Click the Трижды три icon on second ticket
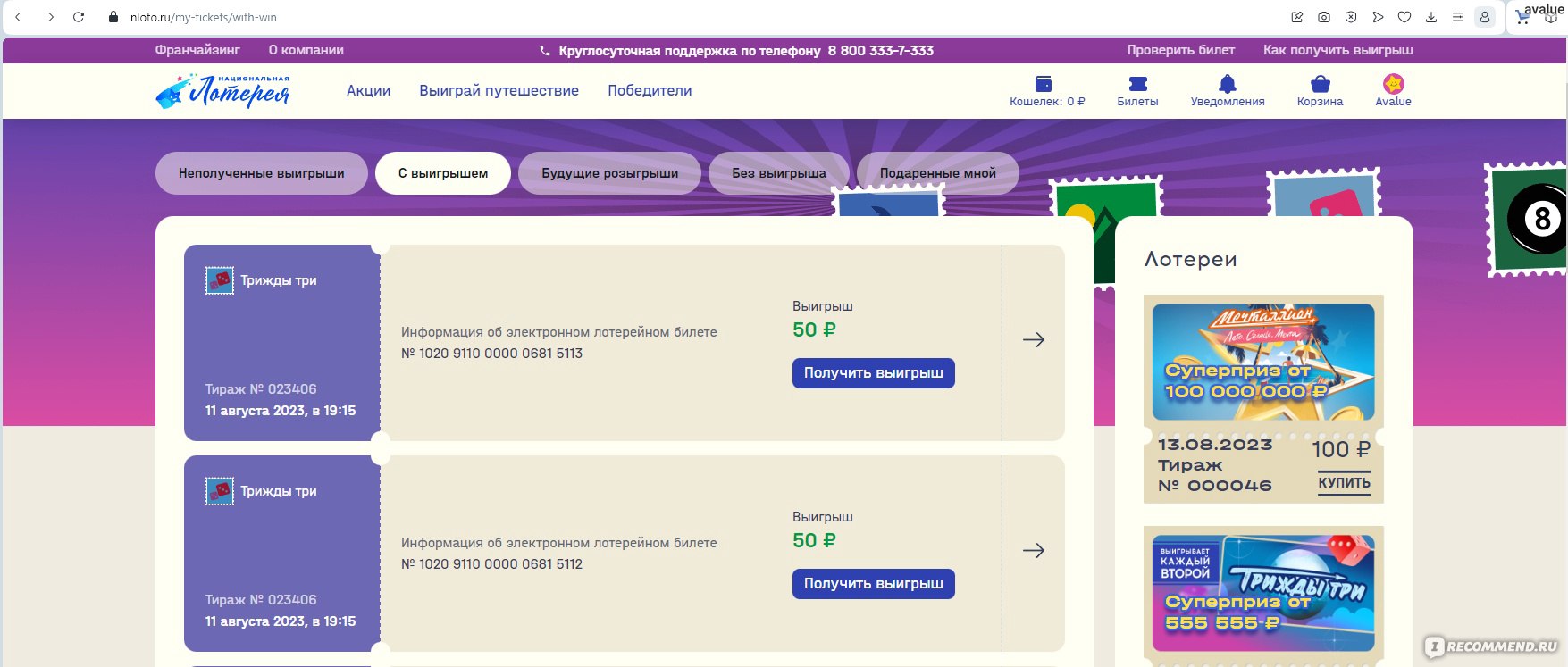1568x667 pixels. pyautogui.click(x=220, y=491)
